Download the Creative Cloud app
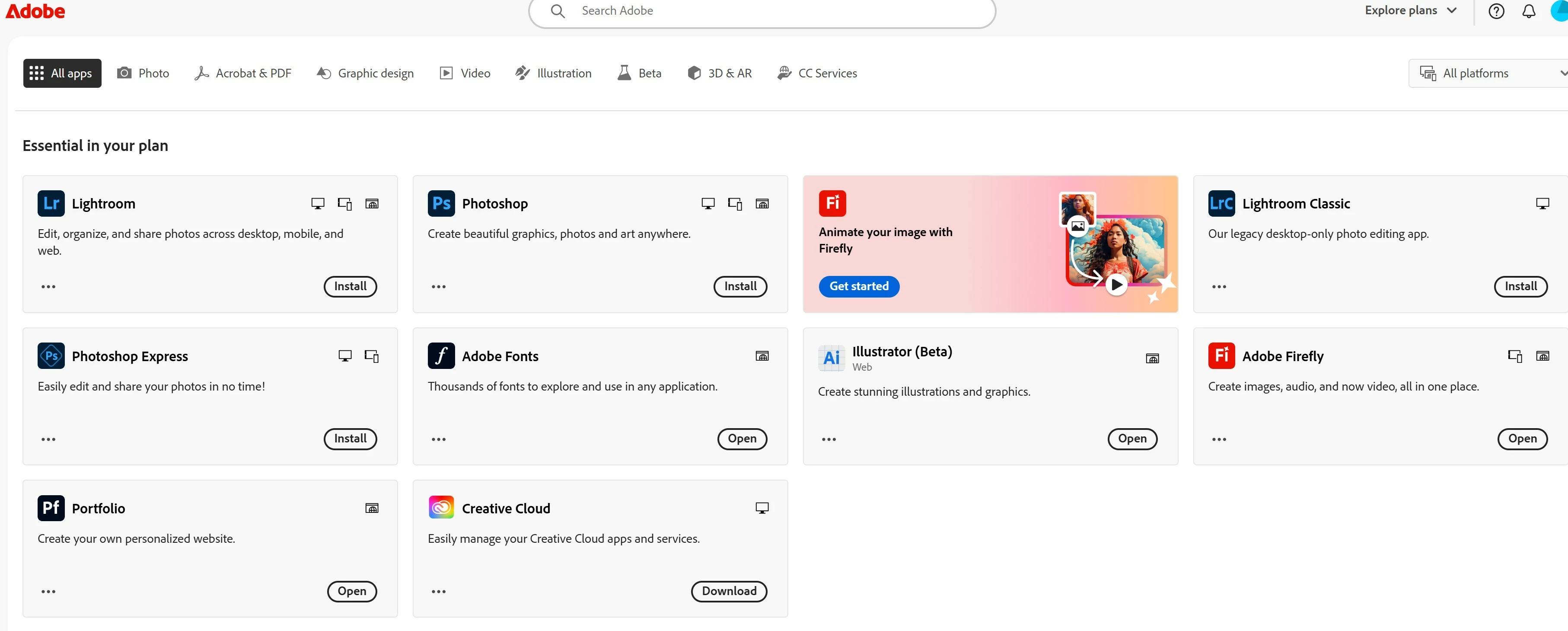The height and width of the screenshot is (631, 1568). 729,591
